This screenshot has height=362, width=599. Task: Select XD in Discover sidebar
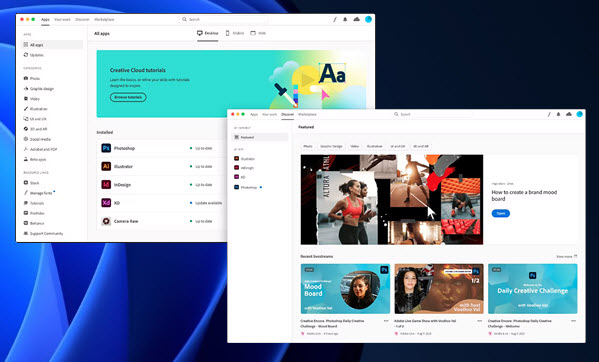click(x=240, y=177)
